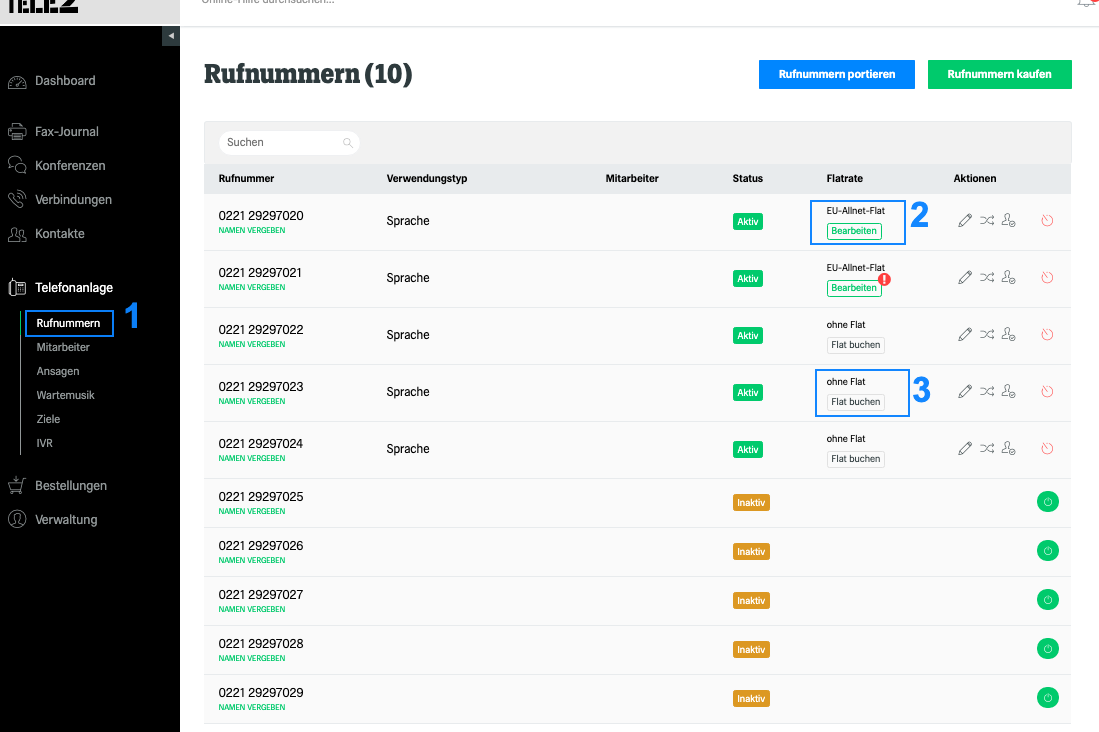Click the edit pencil icon for 0221 29297023
Screen dimensions: 1099x732
click(965, 391)
